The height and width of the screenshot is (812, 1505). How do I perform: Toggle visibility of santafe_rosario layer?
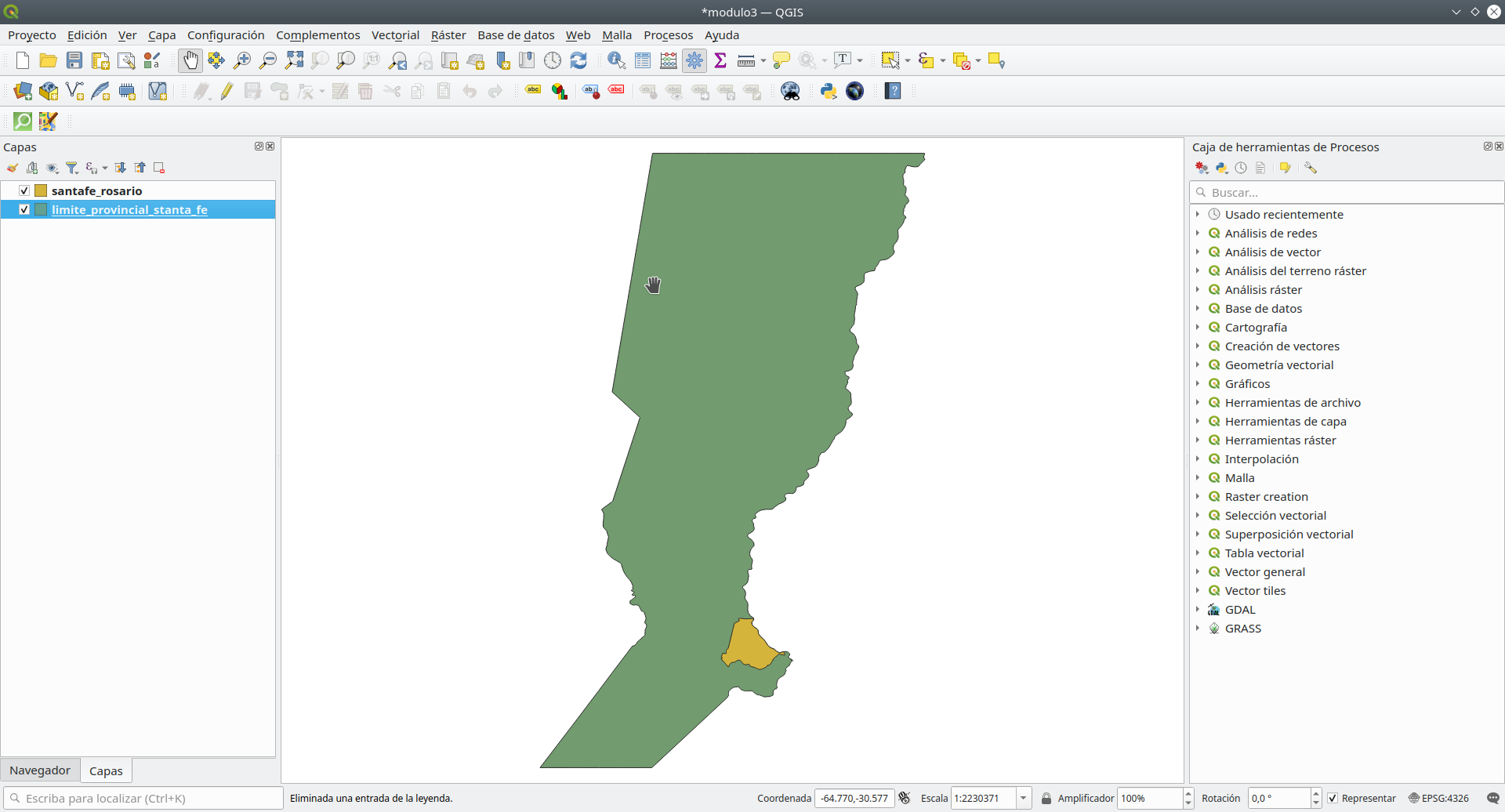[x=24, y=190]
